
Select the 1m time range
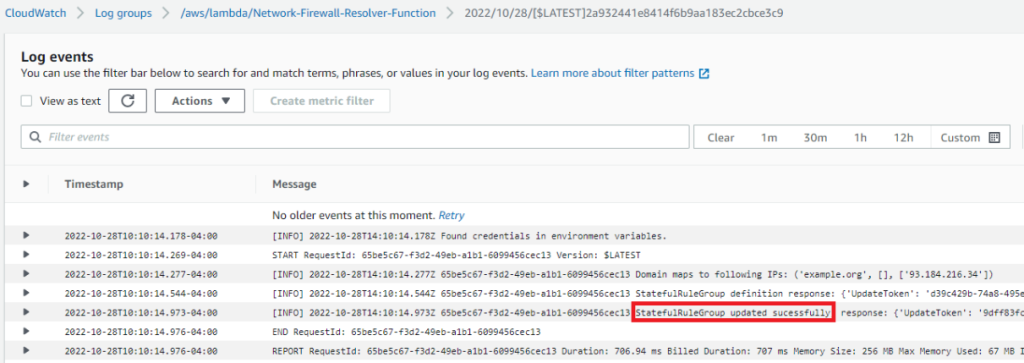pyautogui.click(x=769, y=138)
